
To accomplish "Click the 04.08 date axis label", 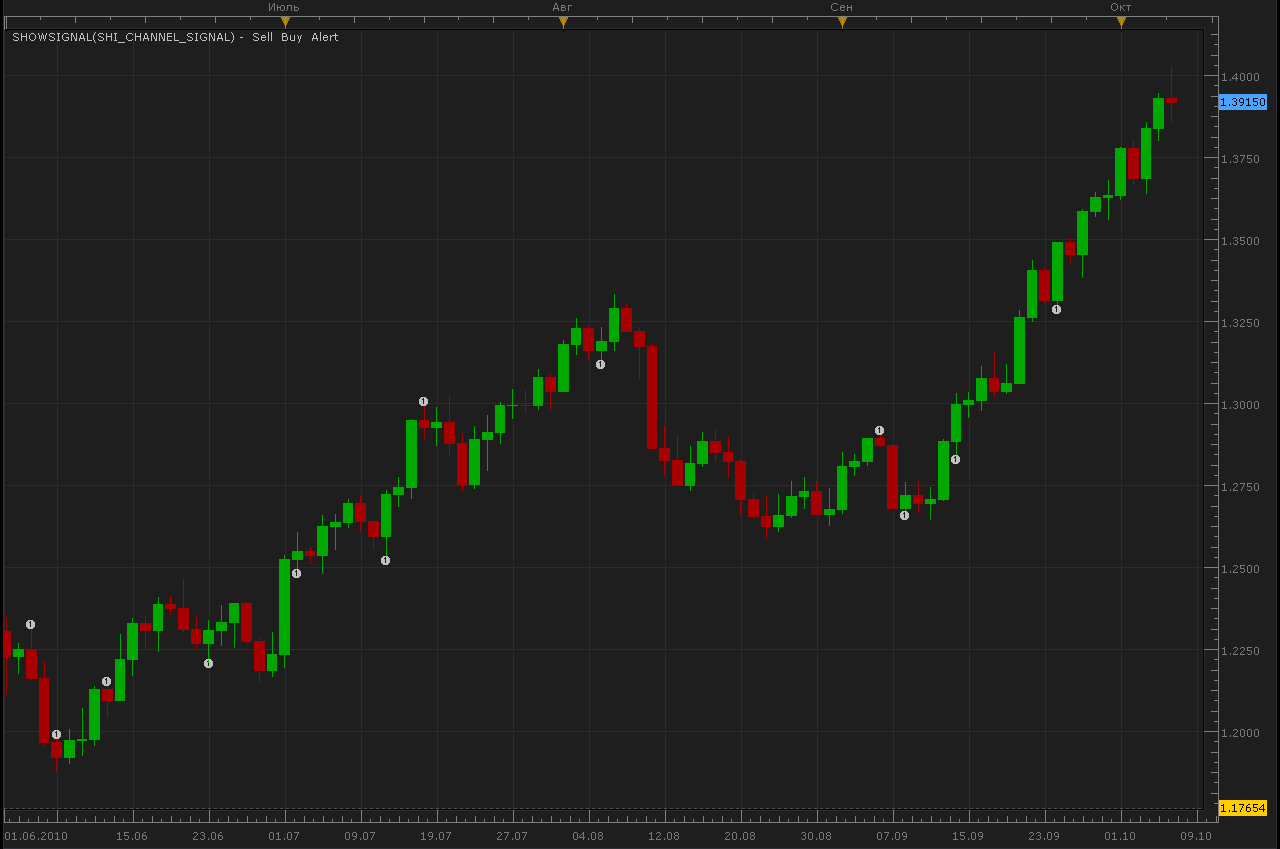I will click(588, 836).
